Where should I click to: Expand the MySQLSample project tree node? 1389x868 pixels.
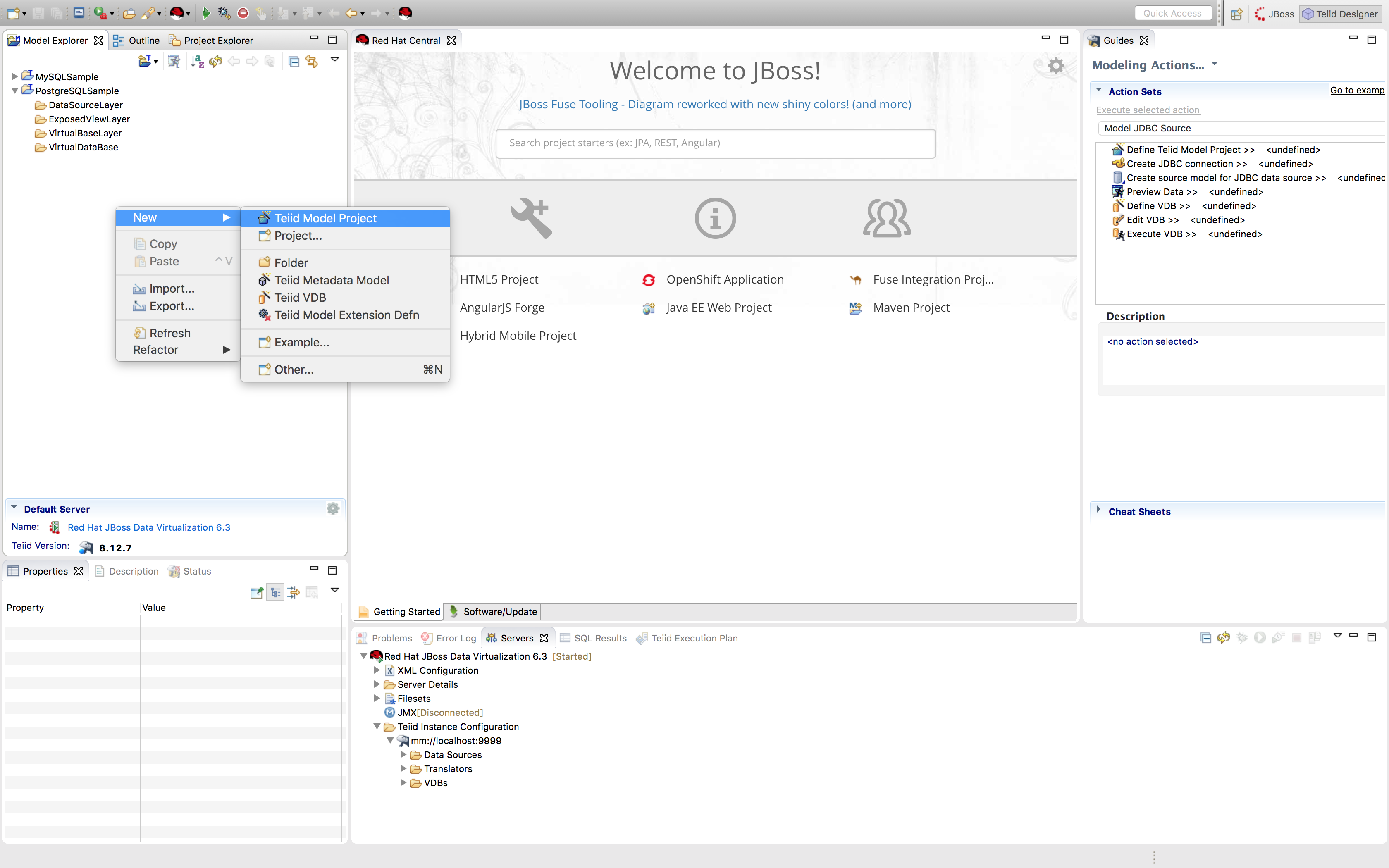tap(14, 76)
